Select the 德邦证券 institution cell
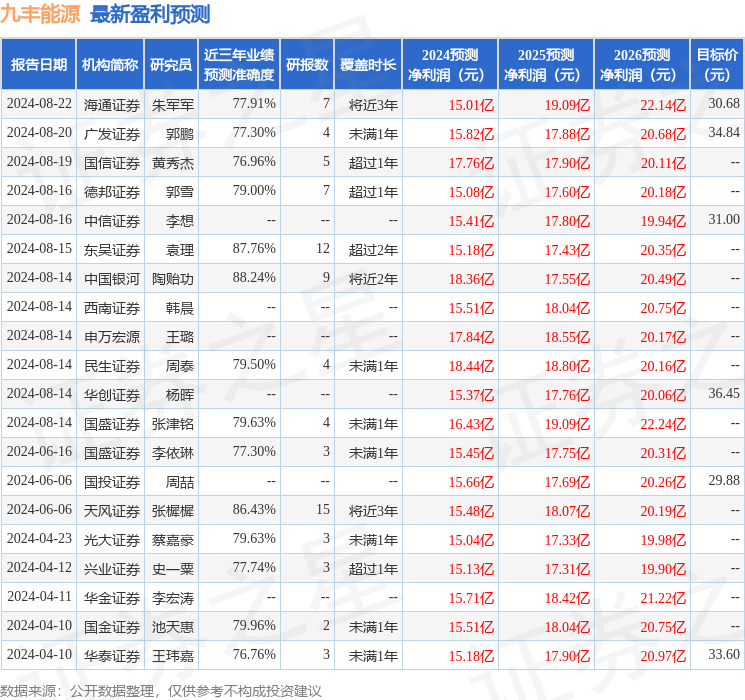Viewport: 745px width, 700px height. tap(112, 192)
